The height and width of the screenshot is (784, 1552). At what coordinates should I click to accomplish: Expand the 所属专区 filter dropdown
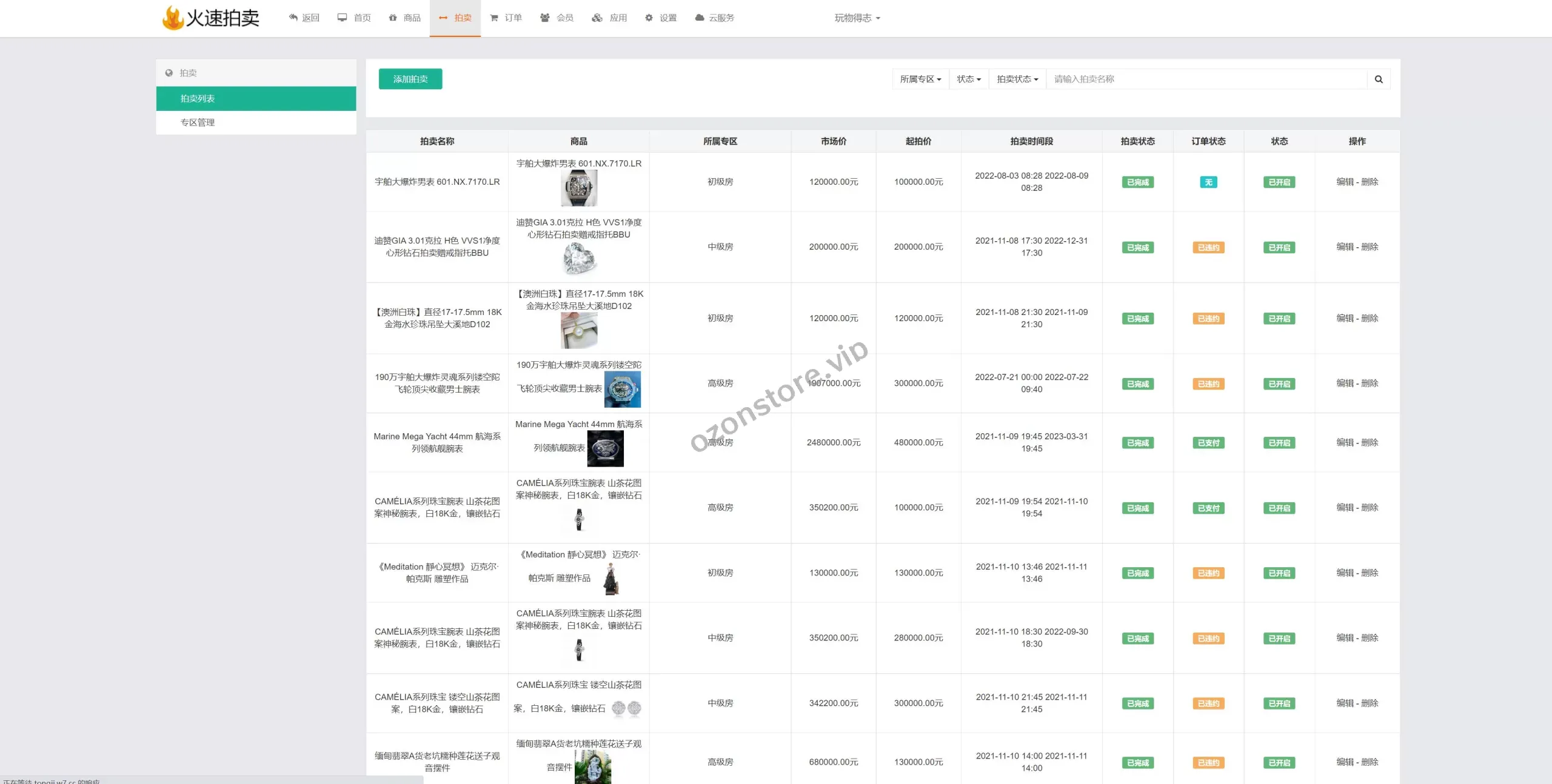(920, 79)
